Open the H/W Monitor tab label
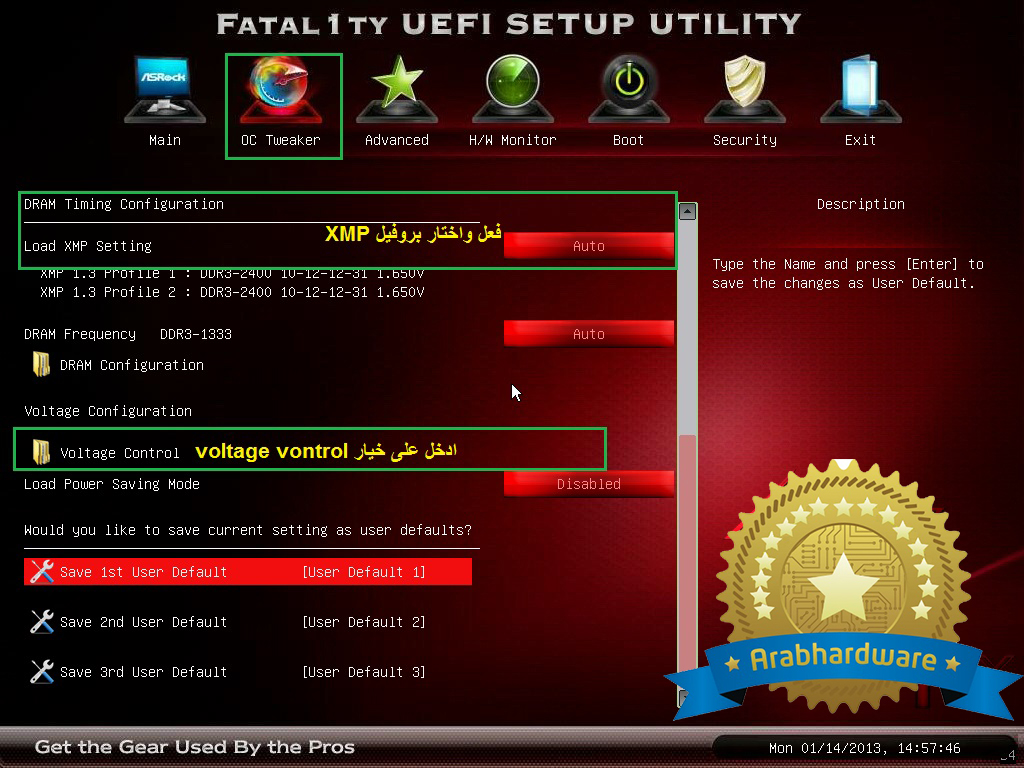1024x768 pixels. coord(513,140)
